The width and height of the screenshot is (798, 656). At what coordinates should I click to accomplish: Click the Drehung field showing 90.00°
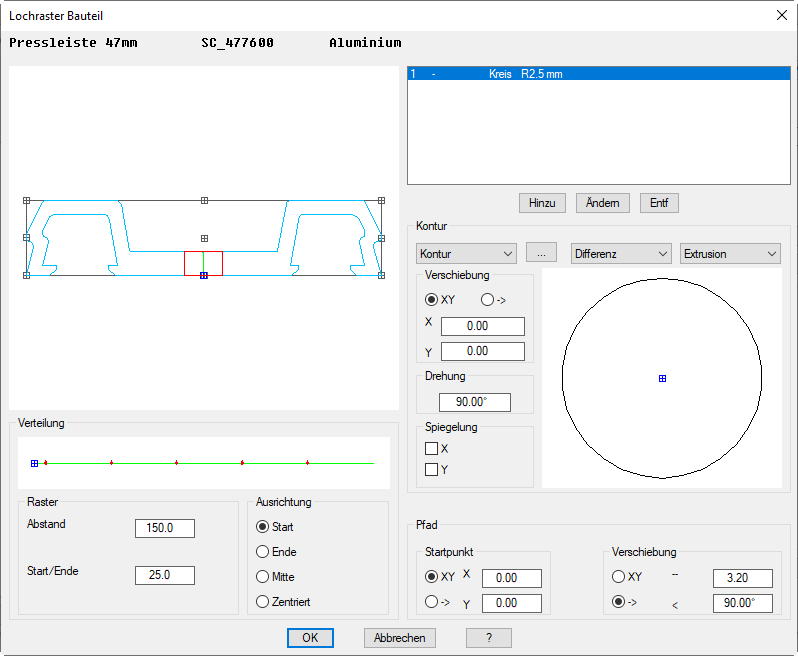point(475,402)
